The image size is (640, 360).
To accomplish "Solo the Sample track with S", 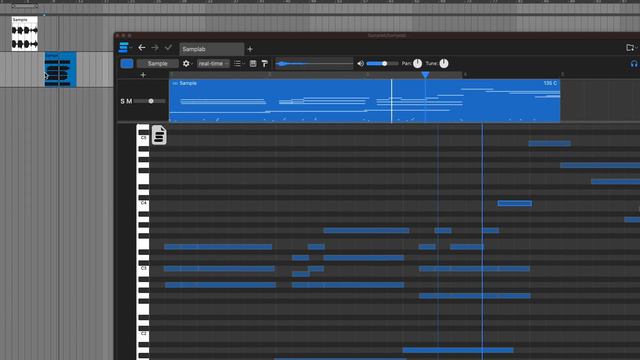I will point(122,101).
